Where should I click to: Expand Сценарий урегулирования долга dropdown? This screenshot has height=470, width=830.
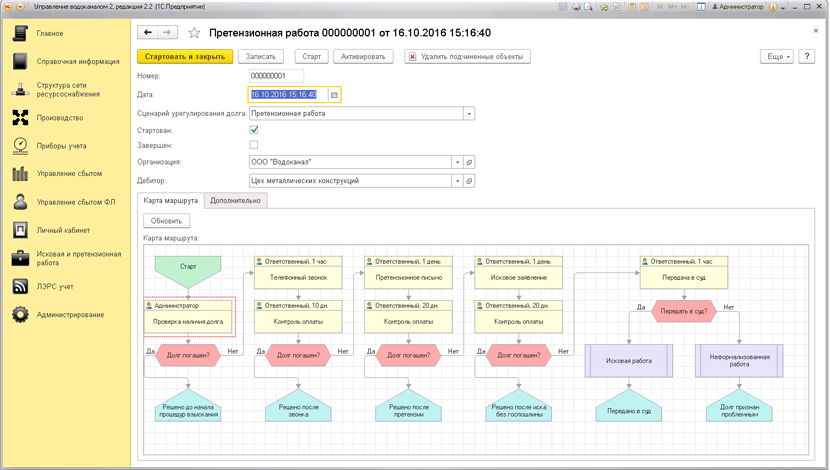coord(469,114)
